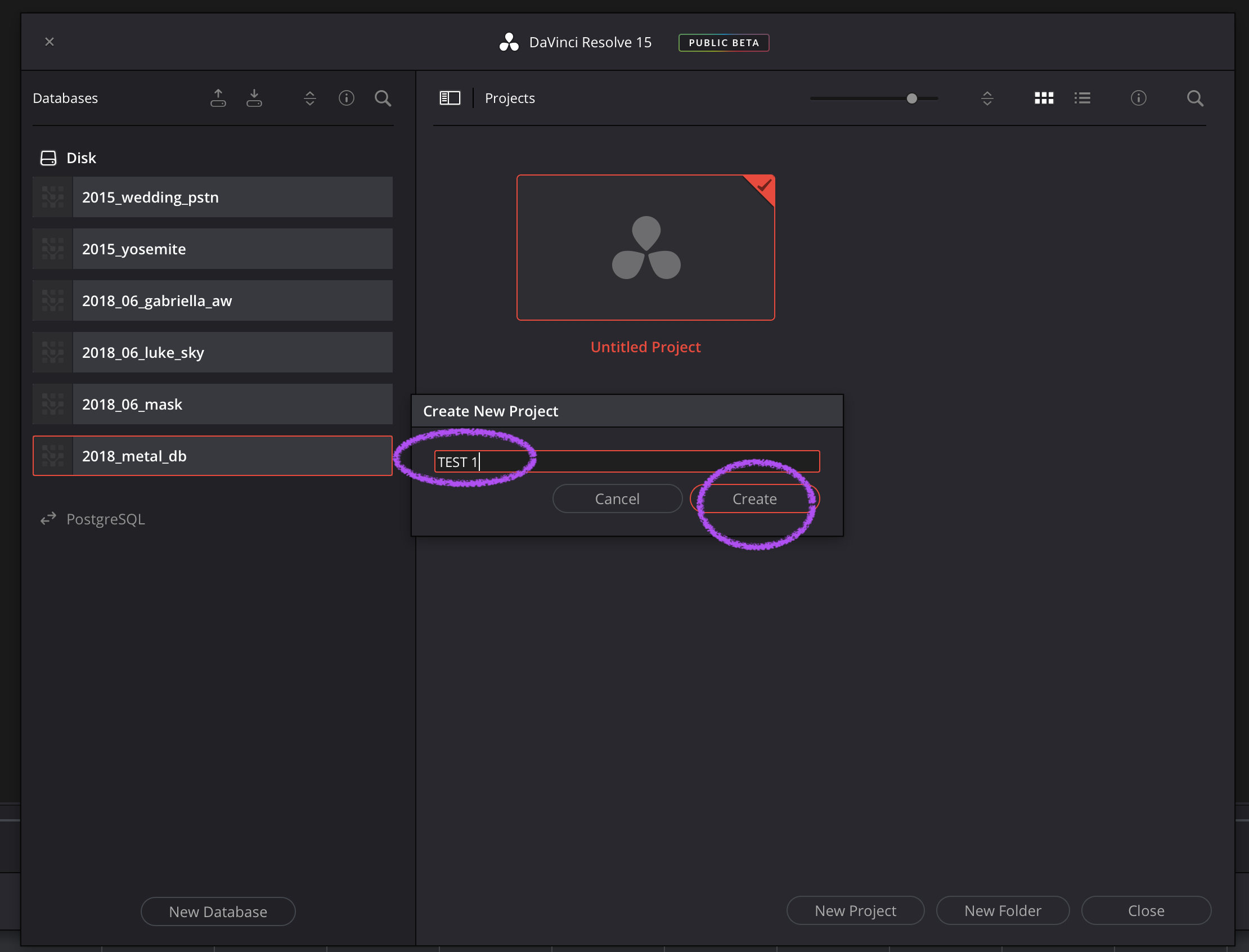Click the New Folder button

point(1003,910)
